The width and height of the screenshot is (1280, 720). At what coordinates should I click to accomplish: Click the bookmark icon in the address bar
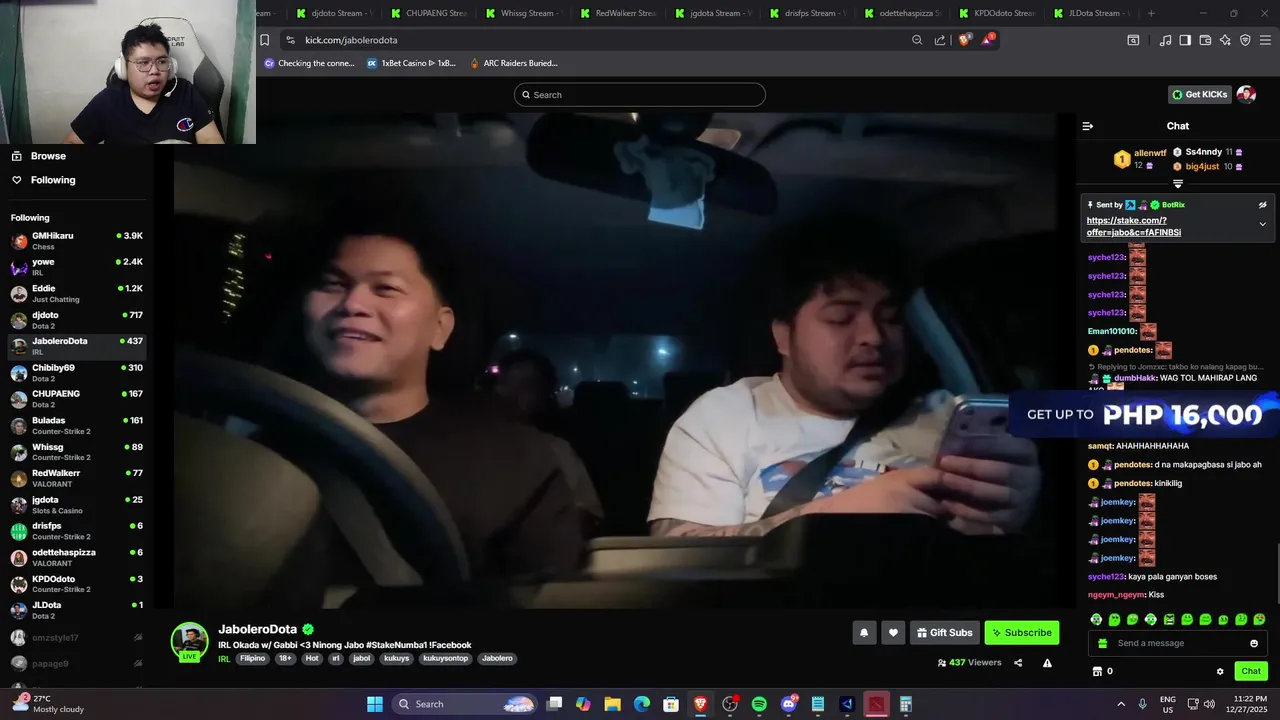264,40
